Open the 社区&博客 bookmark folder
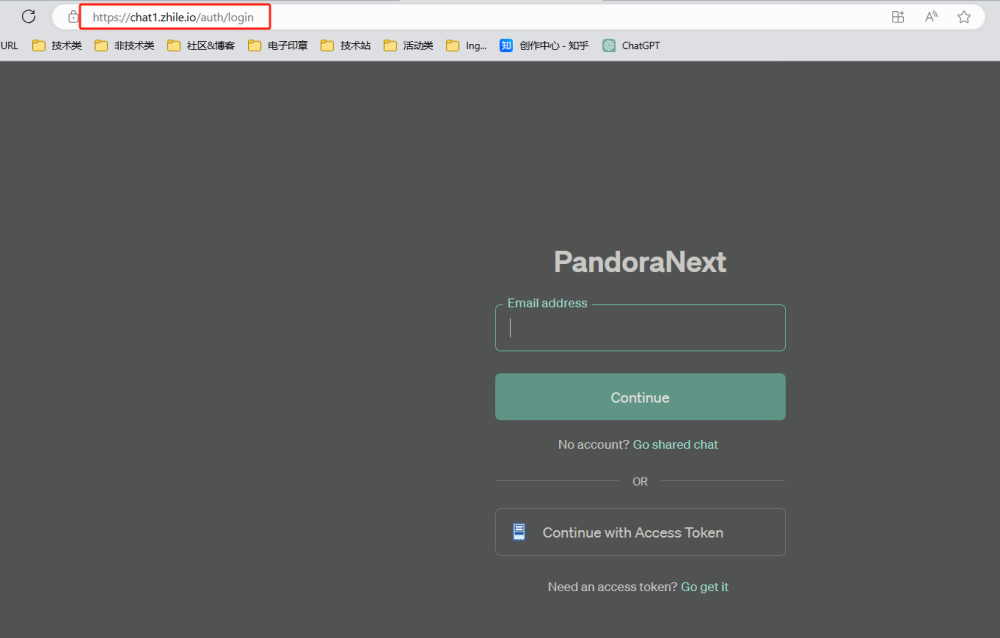The height and width of the screenshot is (638, 1000). point(201,45)
